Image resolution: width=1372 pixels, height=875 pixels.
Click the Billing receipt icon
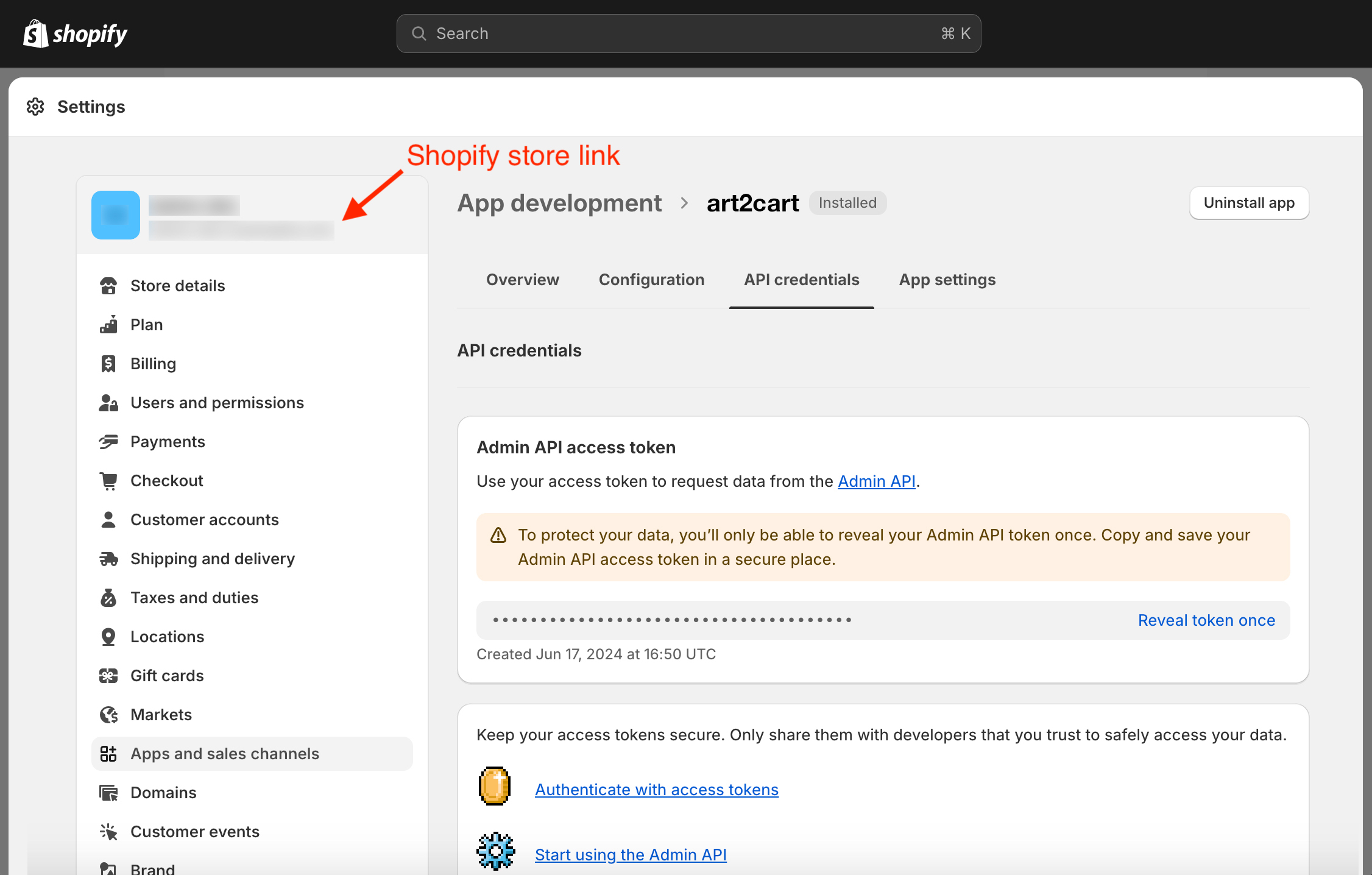[x=108, y=364]
